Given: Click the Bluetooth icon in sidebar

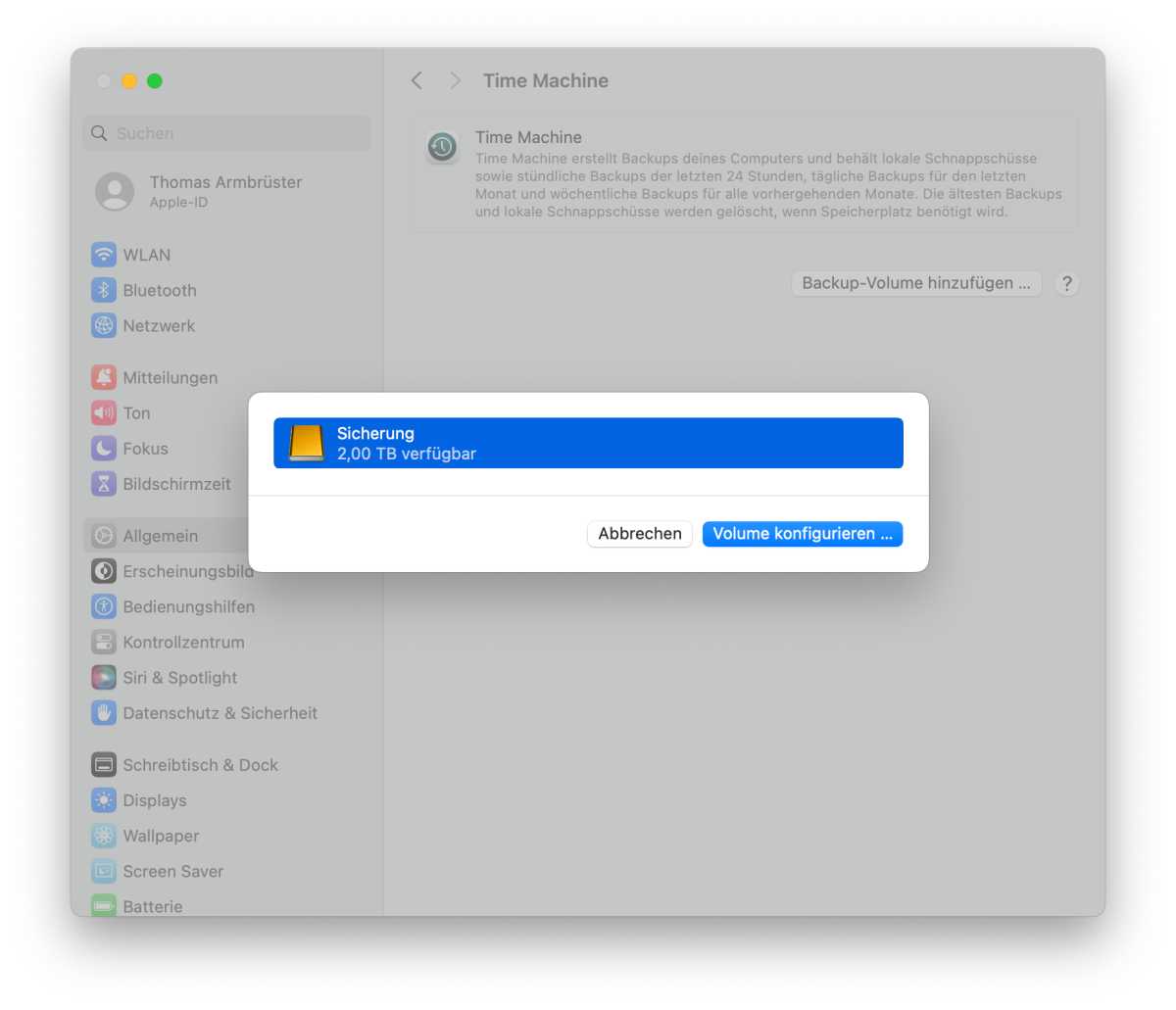Looking at the screenshot, I should click(x=104, y=290).
